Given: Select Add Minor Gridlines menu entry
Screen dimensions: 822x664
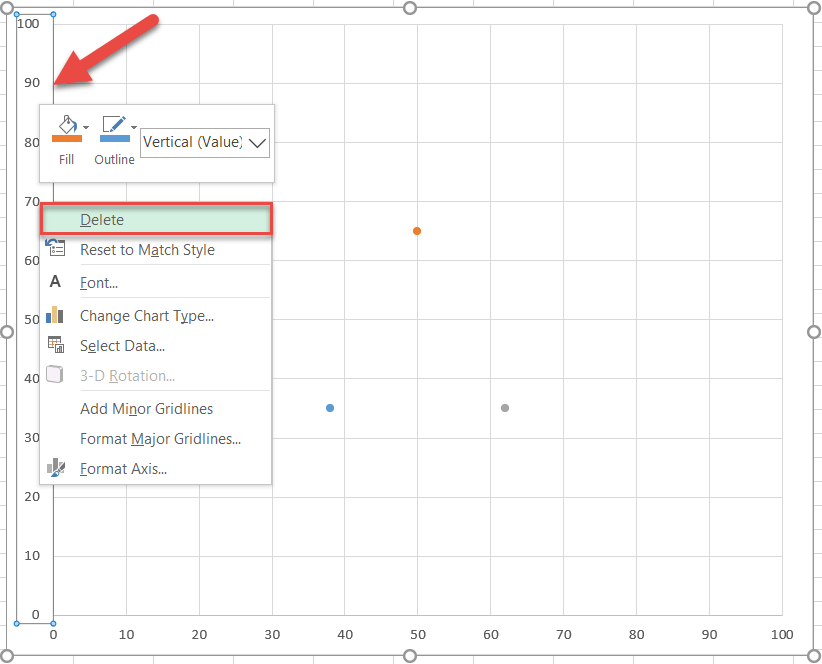Looking at the screenshot, I should pos(146,408).
